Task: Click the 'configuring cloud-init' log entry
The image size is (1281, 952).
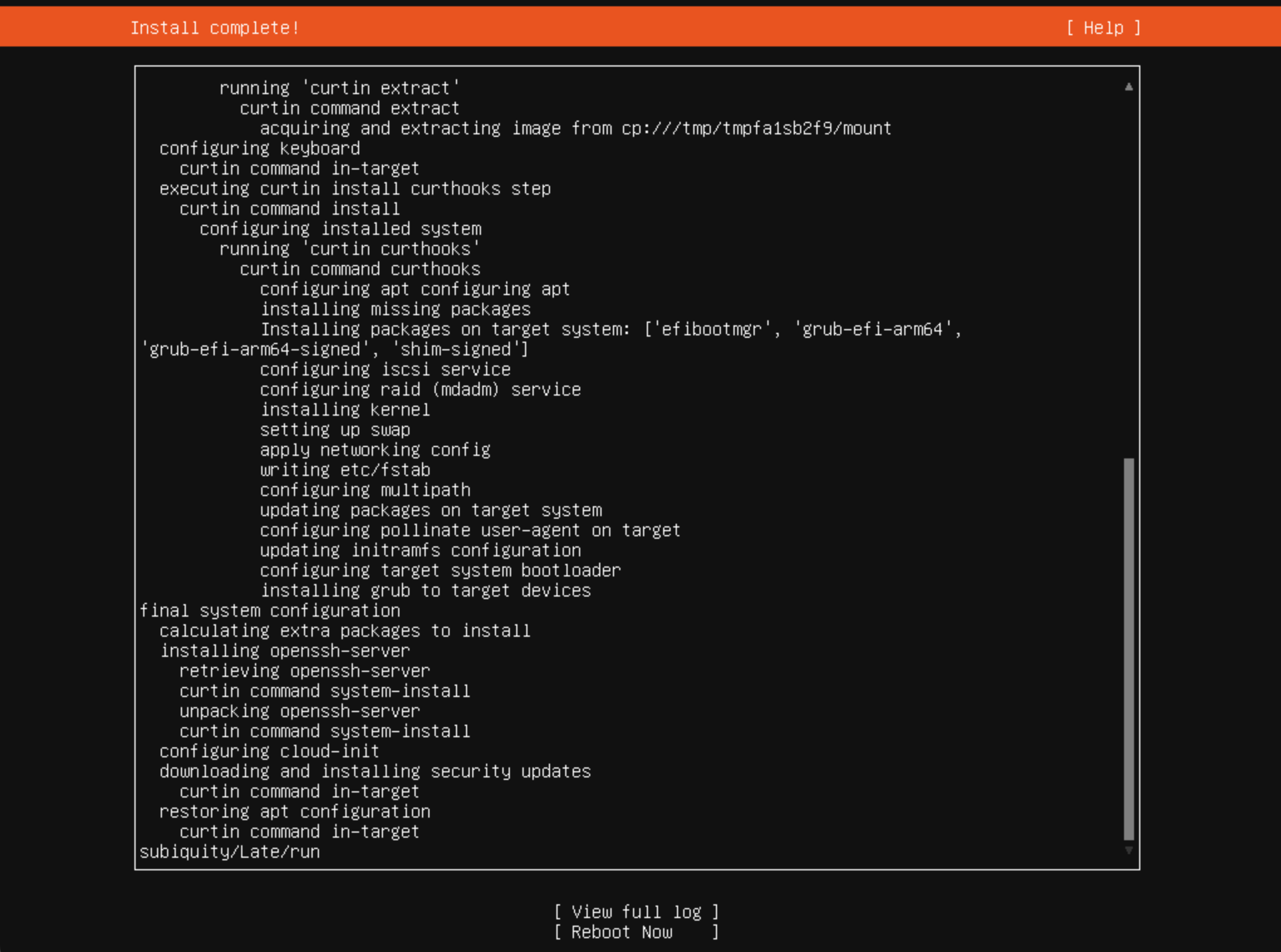Action: (x=269, y=751)
